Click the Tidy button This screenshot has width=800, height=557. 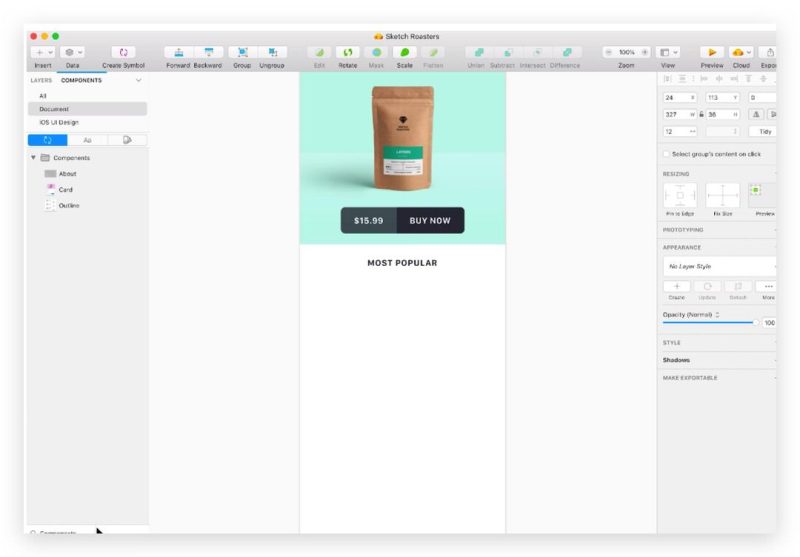(763, 132)
